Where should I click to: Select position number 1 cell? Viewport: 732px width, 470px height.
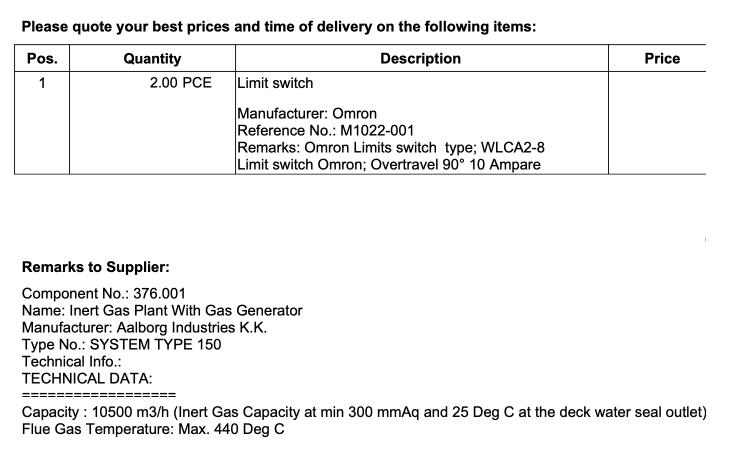(x=41, y=83)
